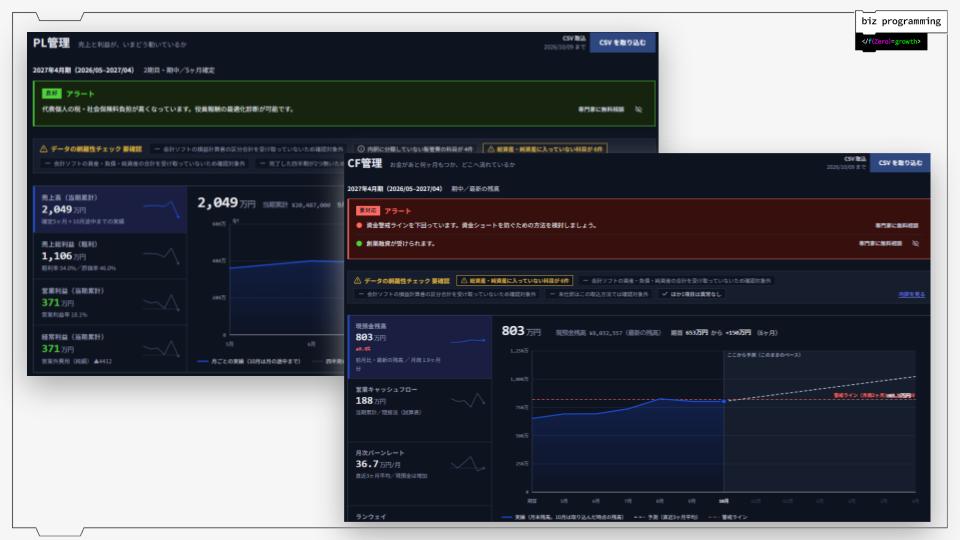Click the checkmark chip ほか項目は異常なし in CF管理
960x540 pixels.
tap(691, 294)
